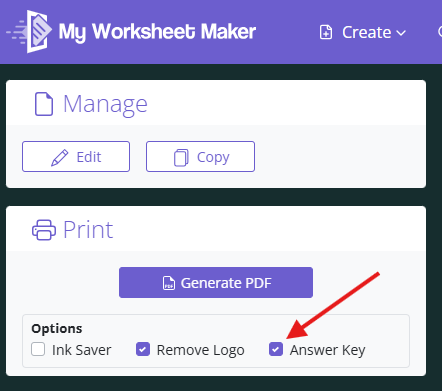Click the My Worksheet Maker logo icon
The width and height of the screenshot is (442, 391).
[x=29, y=32]
